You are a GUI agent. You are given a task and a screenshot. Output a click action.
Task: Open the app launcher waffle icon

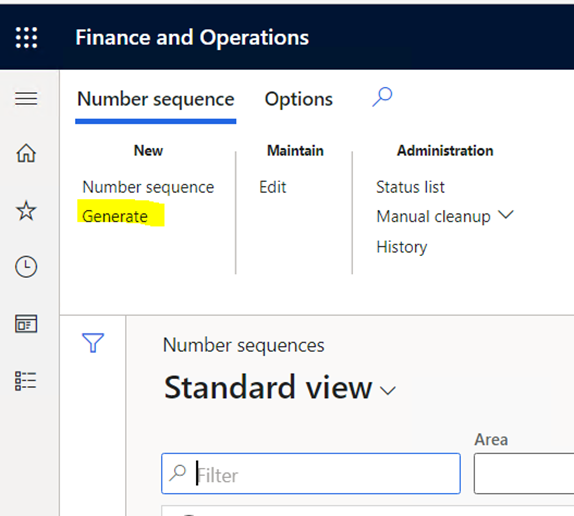click(26, 38)
